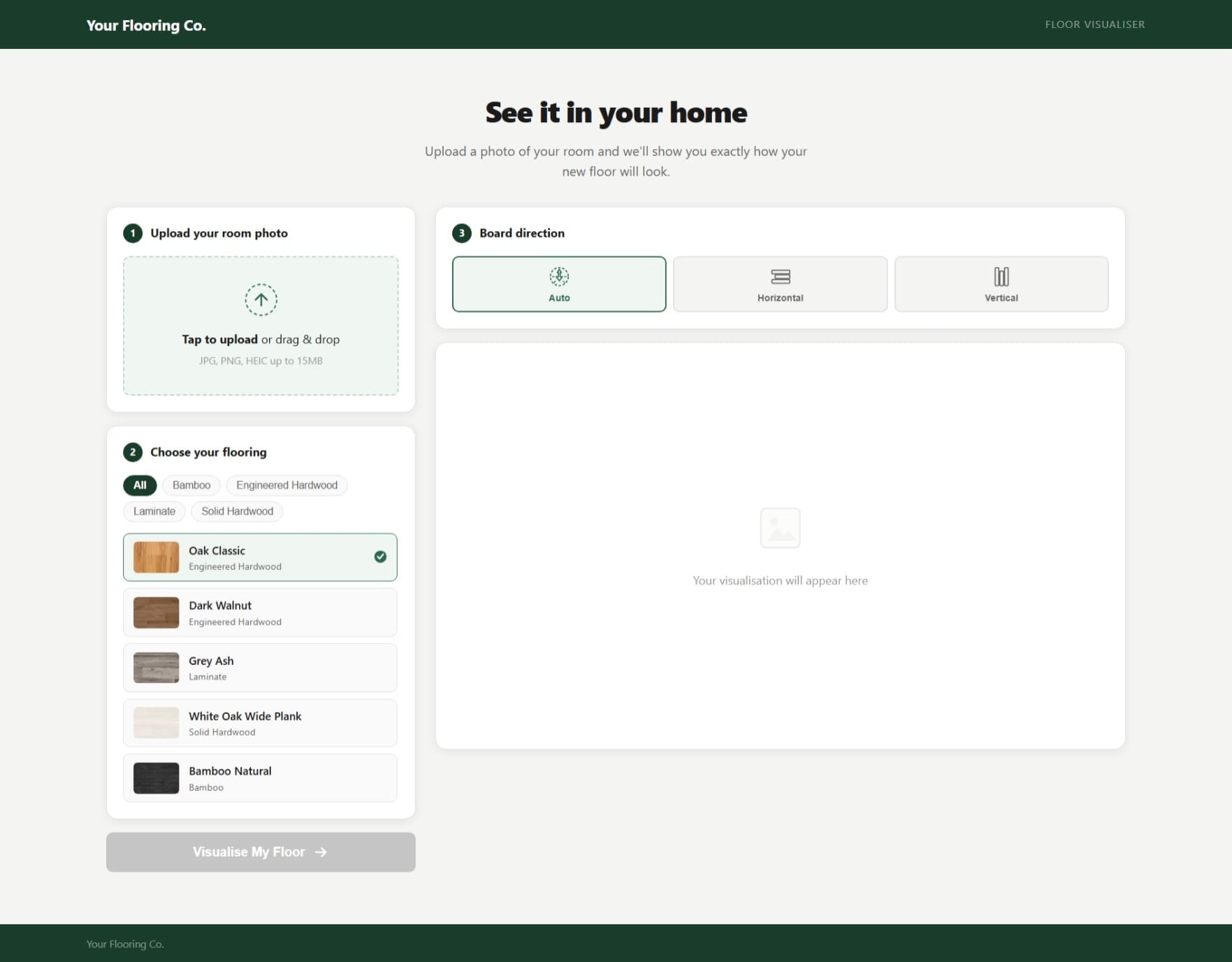Viewport: 1232px width, 962px height.
Task: Click the Visualise My Floor button
Action: (x=261, y=852)
